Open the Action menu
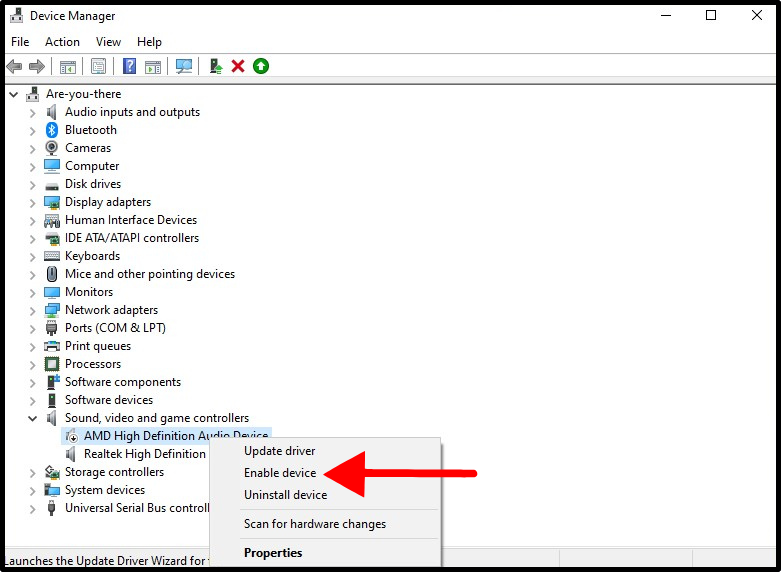Image resolution: width=781 pixels, height=572 pixels. (x=62, y=42)
